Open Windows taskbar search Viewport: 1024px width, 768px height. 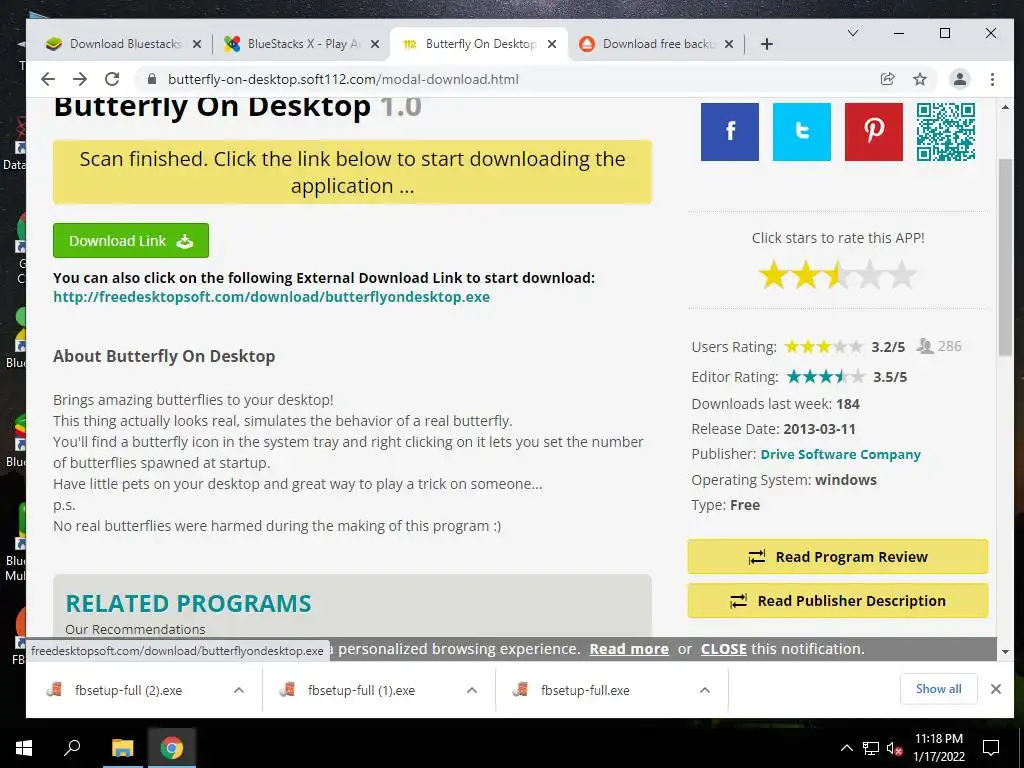72,748
